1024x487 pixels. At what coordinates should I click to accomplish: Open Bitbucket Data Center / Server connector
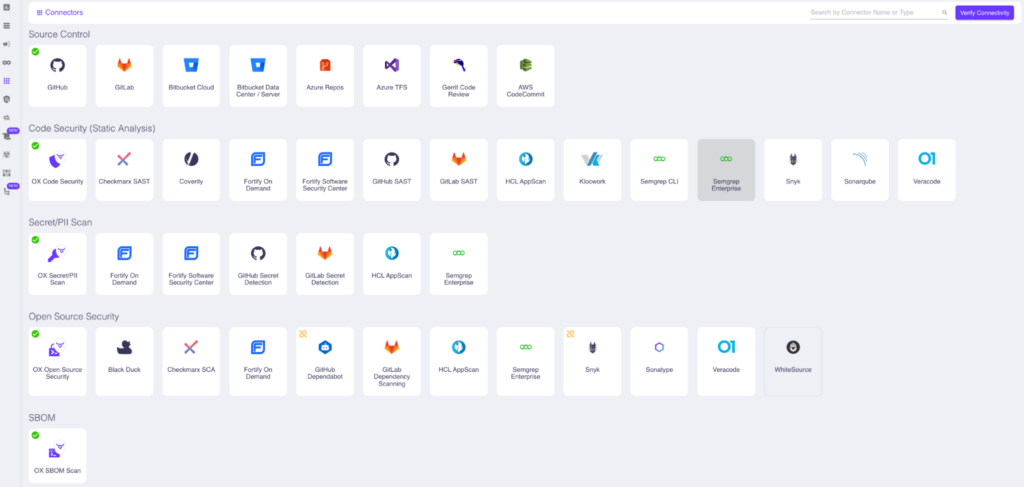(258, 76)
